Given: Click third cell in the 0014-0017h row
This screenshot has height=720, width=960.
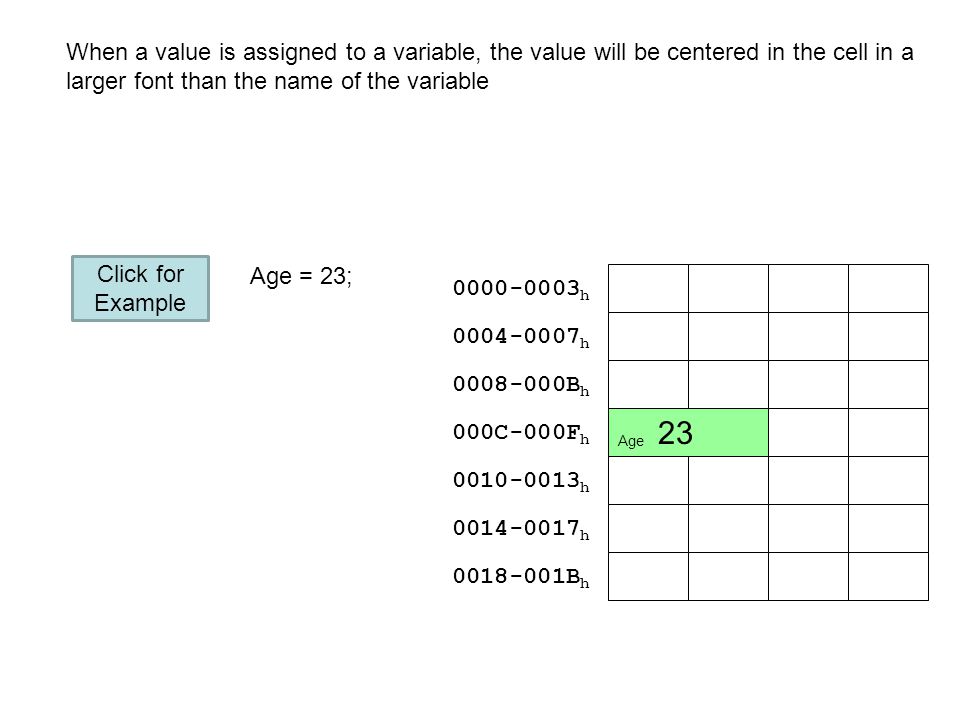Looking at the screenshot, I should point(808,528).
